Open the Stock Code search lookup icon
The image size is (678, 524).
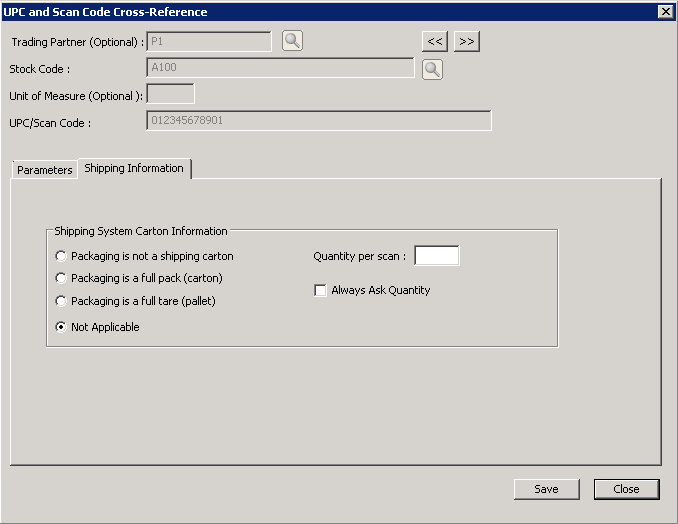pyautogui.click(x=431, y=69)
